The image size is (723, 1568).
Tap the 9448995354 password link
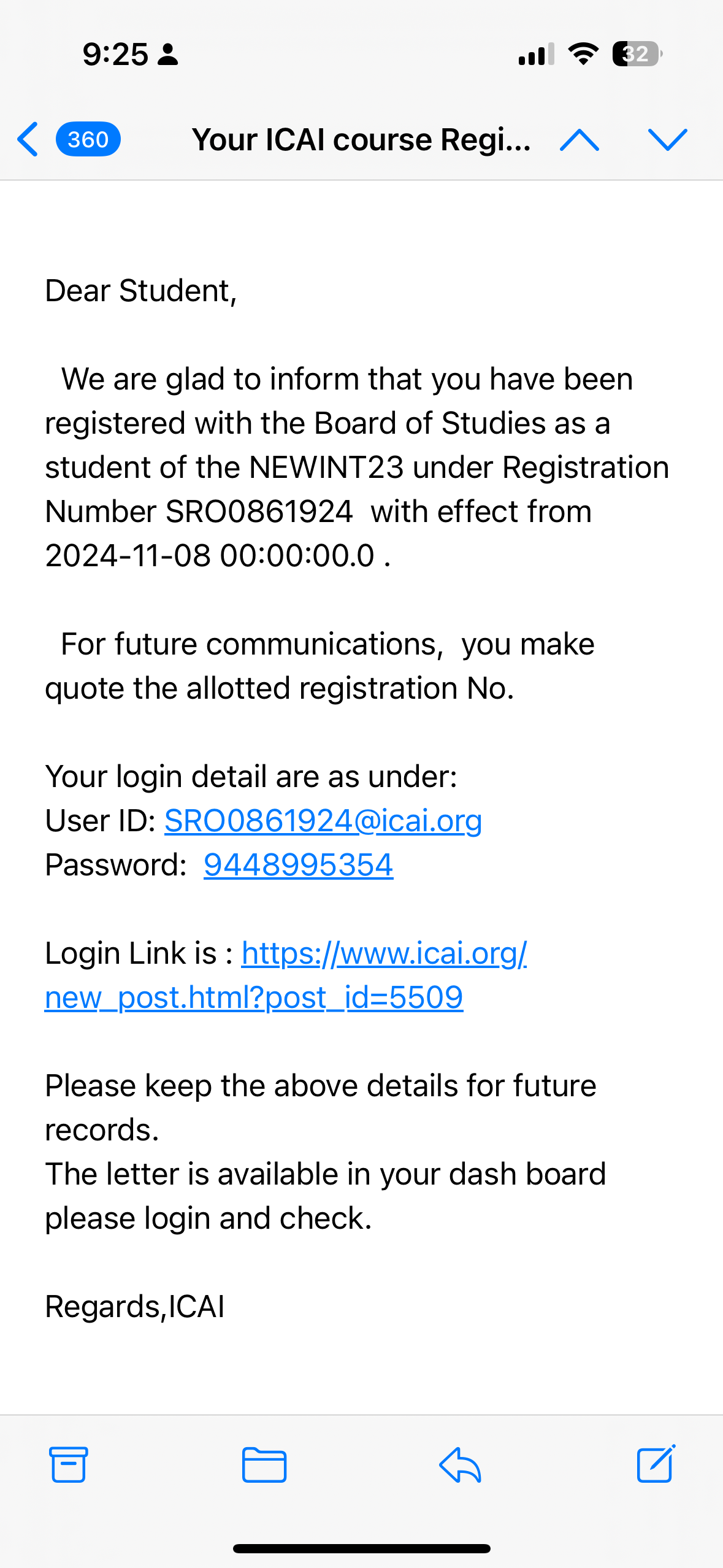coord(298,865)
